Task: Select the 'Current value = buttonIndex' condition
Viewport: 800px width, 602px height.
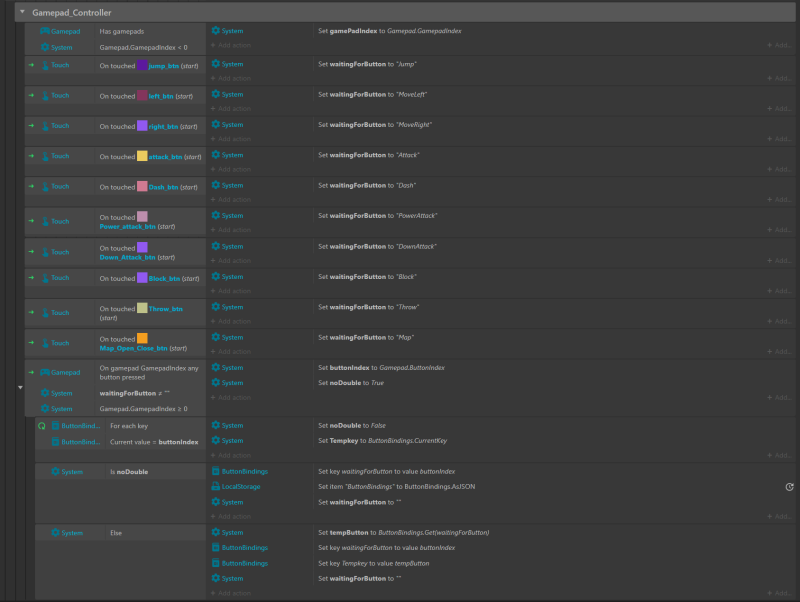Action: coord(154,441)
